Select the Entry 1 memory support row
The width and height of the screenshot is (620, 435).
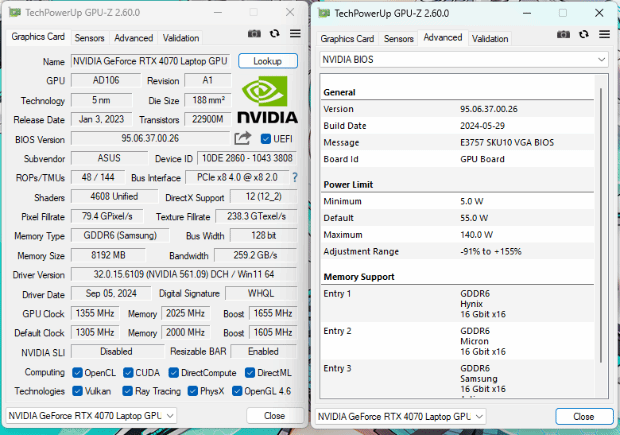(x=457, y=304)
